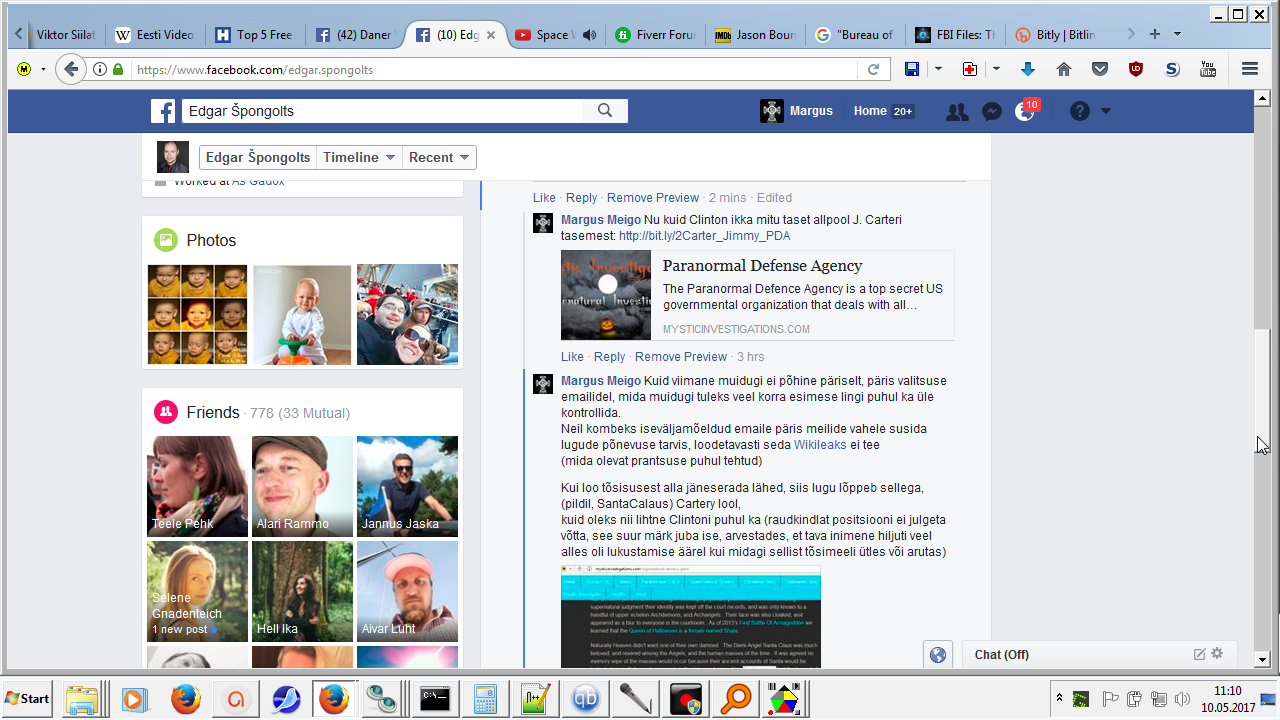Screen dimensions: 1280x720
Task: Click the Photos section icon
Action: coord(166,240)
